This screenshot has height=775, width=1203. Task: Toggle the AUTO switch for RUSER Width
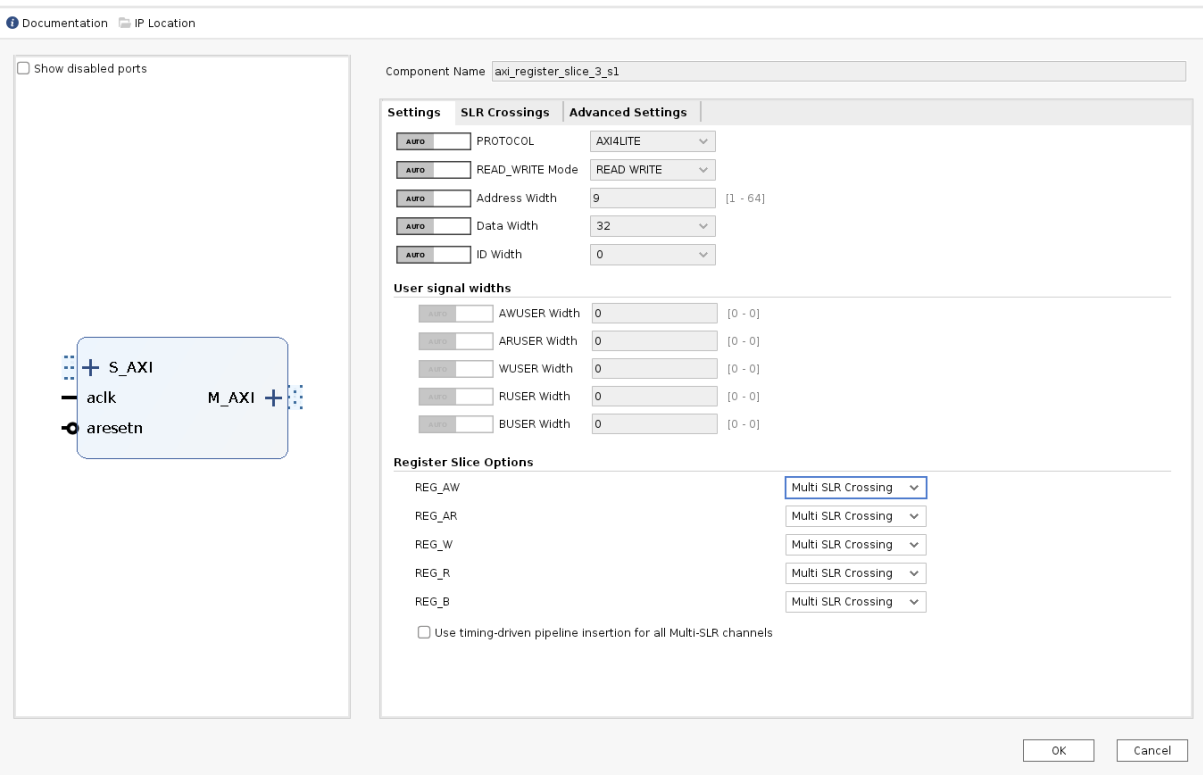pyautogui.click(x=456, y=397)
